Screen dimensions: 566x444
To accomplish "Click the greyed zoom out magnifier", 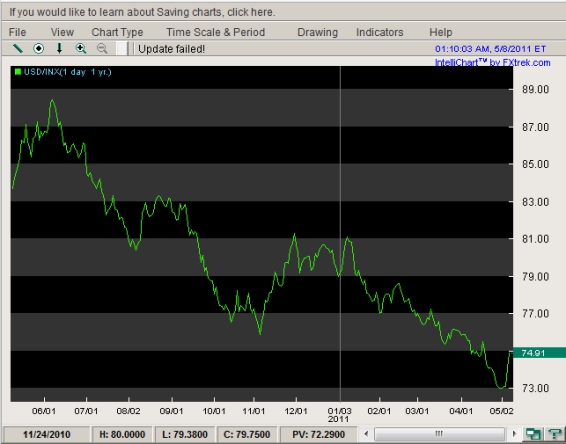I will pyautogui.click(x=102, y=48).
